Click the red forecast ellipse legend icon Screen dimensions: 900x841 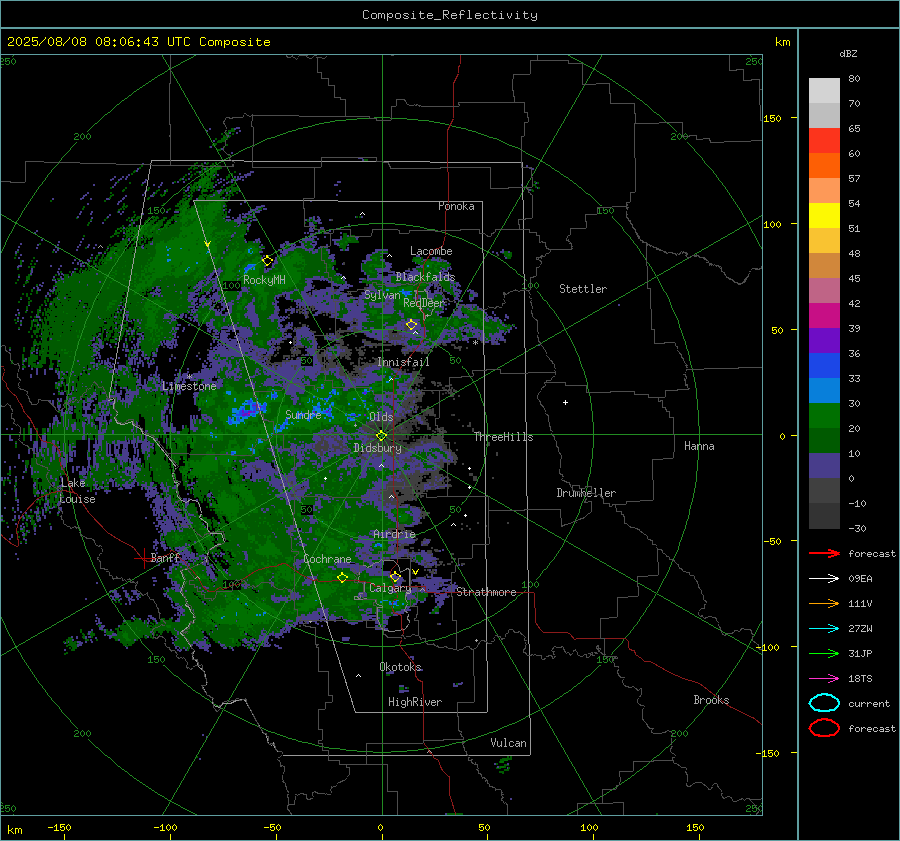click(x=824, y=728)
